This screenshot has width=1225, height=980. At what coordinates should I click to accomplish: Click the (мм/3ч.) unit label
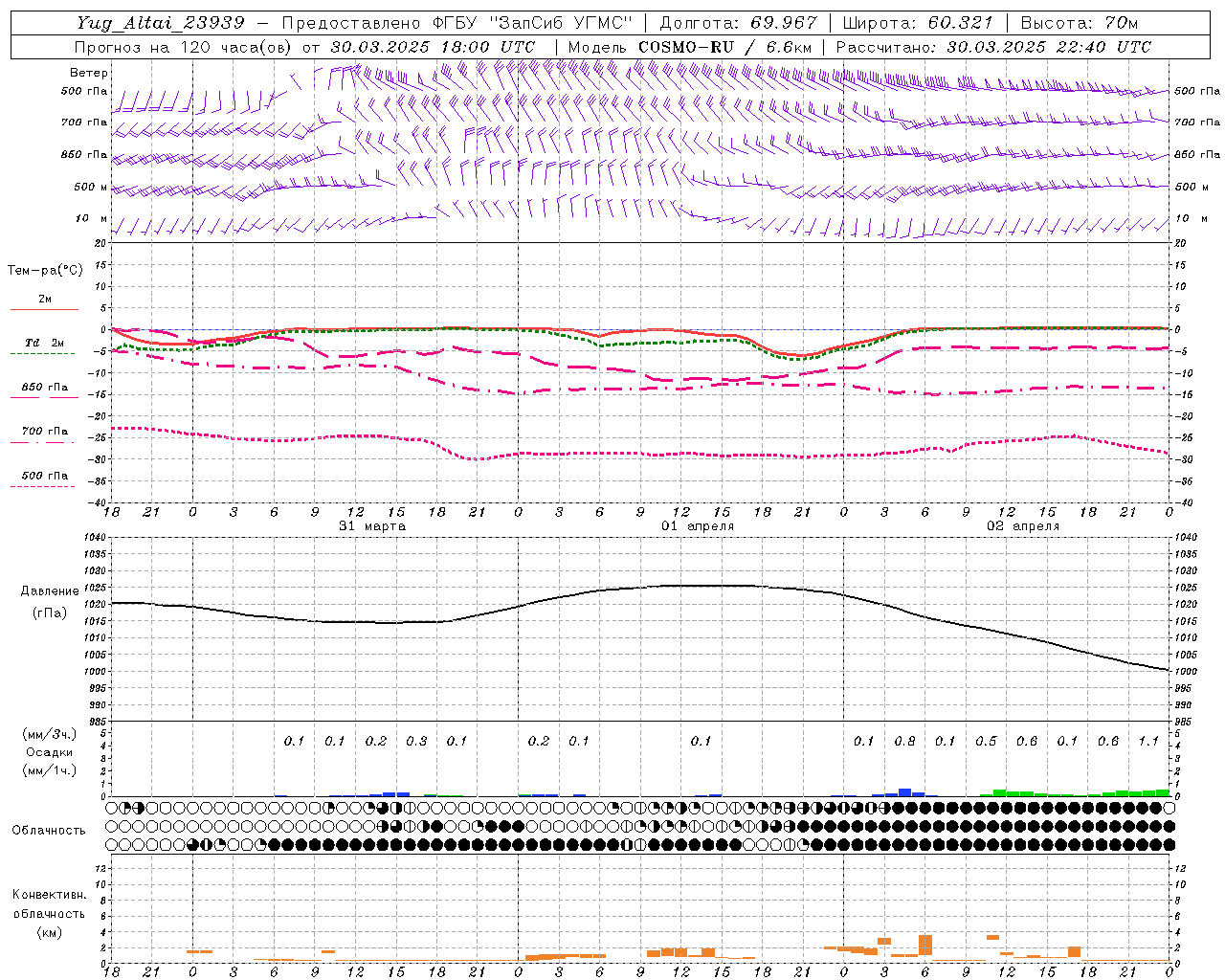(x=50, y=734)
